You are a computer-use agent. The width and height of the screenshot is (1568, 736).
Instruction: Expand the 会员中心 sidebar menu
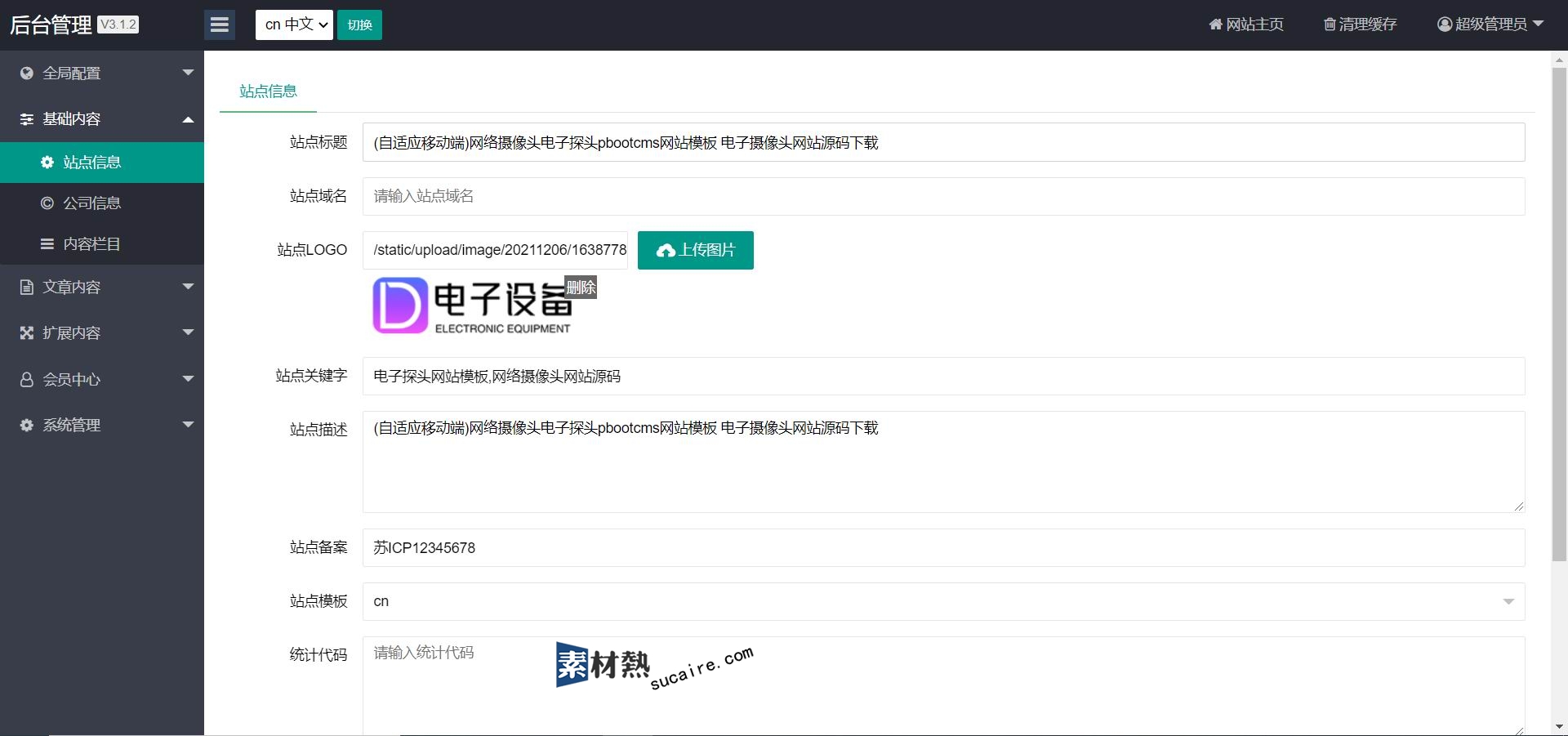[102, 380]
